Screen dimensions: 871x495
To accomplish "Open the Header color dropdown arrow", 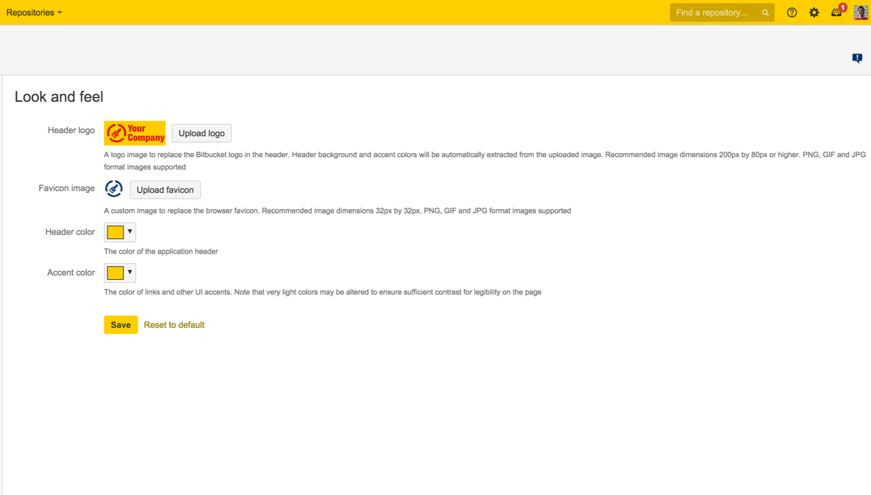I will 130,232.
